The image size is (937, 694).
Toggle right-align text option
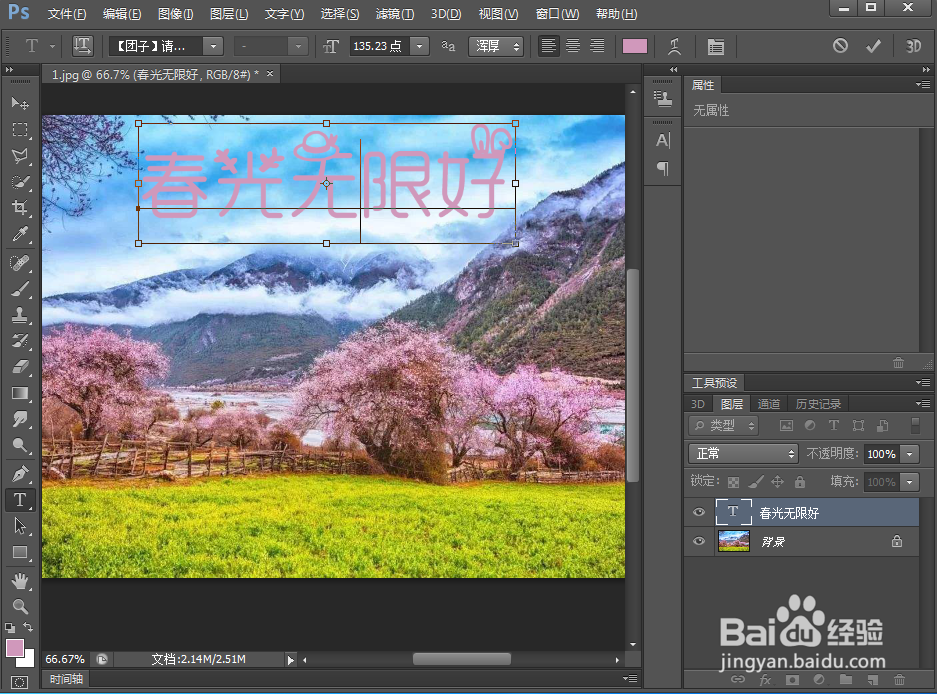pyautogui.click(x=597, y=46)
